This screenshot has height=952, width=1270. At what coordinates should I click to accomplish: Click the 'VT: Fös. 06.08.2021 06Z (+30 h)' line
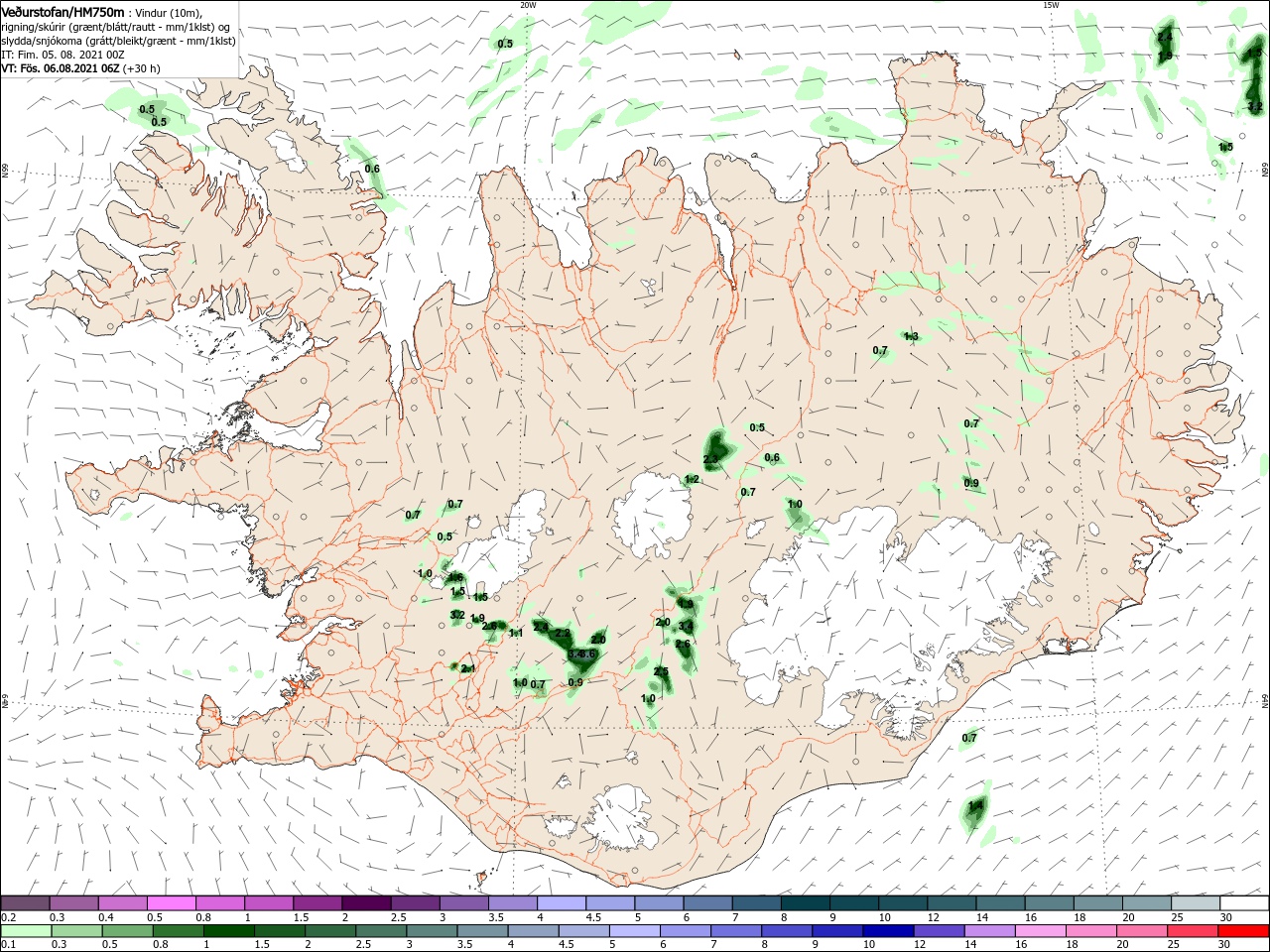pyautogui.click(x=80, y=68)
